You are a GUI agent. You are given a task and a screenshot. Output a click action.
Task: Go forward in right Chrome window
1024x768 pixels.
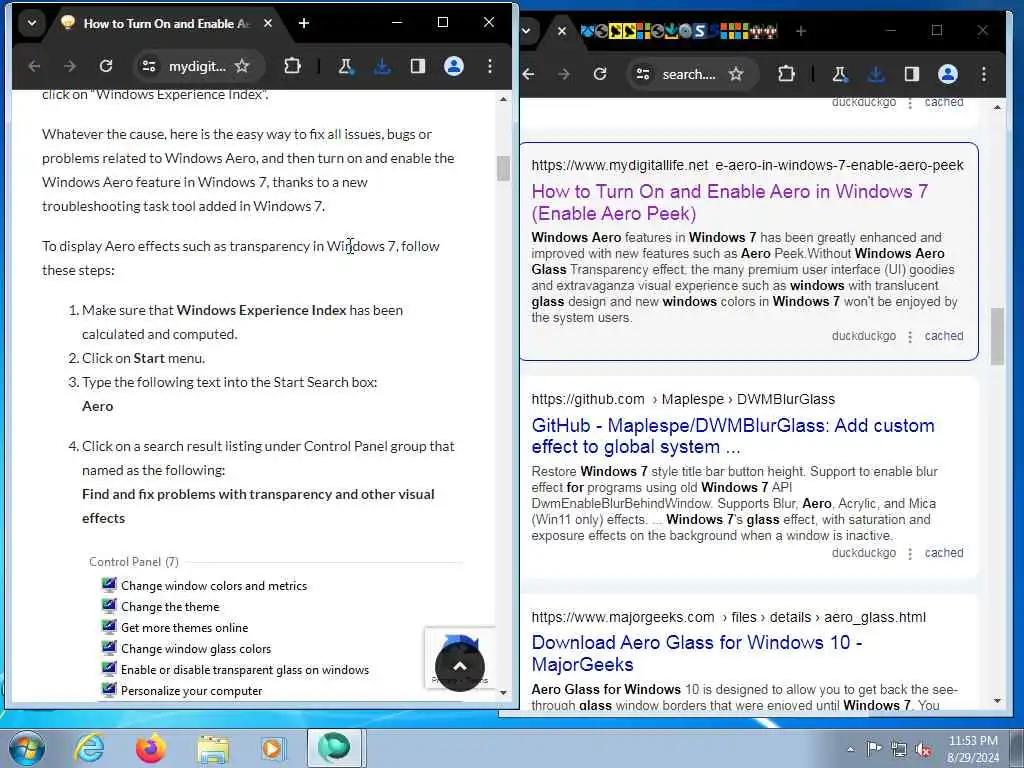(x=564, y=74)
